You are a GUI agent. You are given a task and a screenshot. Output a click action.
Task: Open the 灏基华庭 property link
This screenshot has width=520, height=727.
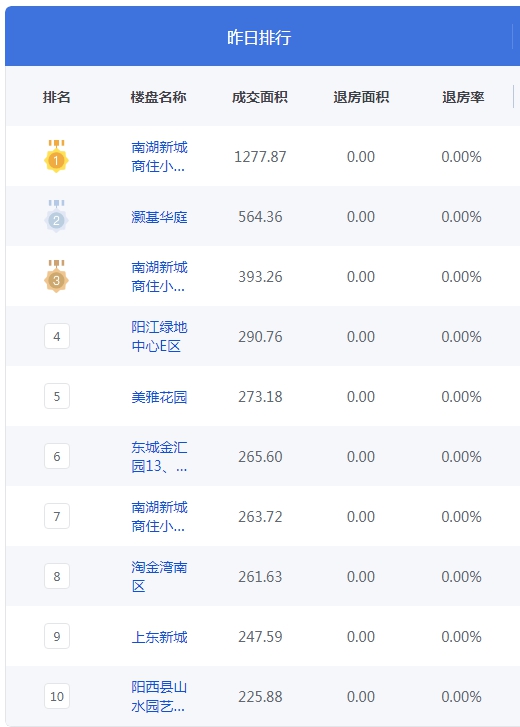point(159,217)
